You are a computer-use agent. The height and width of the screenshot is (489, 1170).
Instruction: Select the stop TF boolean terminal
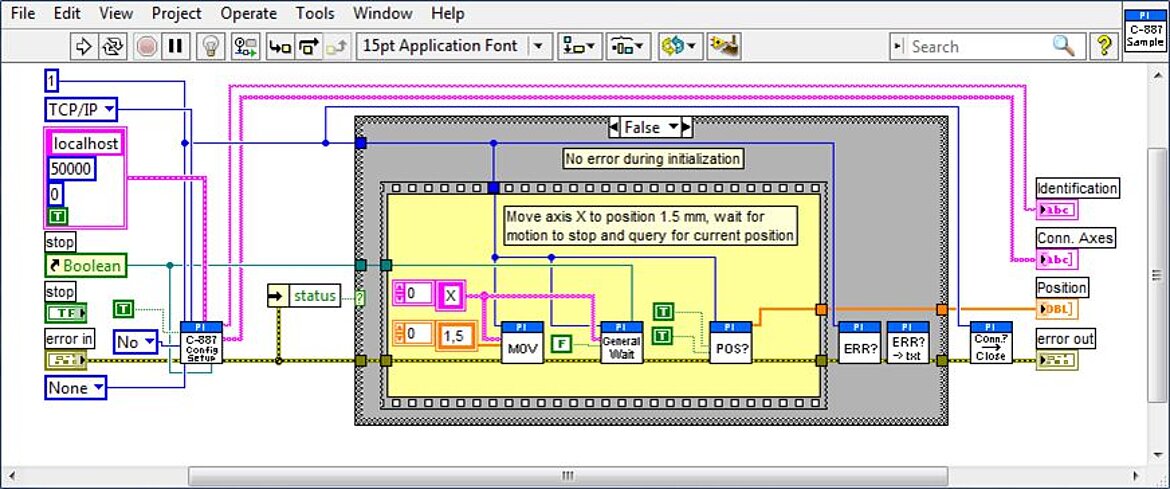click(66, 313)
